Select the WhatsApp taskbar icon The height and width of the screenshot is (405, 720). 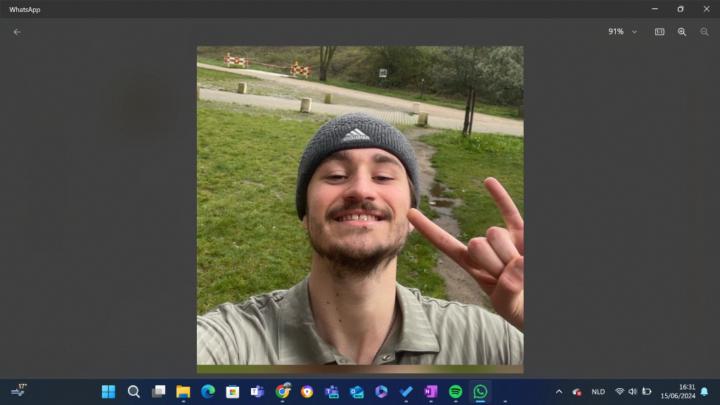point(480,392)
